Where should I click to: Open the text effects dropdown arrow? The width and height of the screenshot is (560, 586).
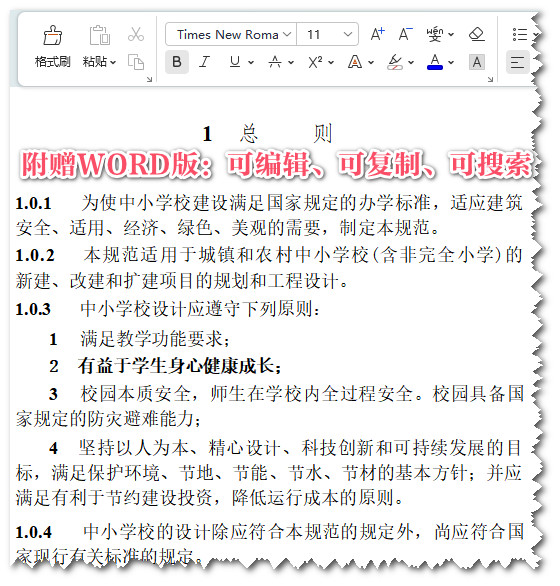click(371, 62)
